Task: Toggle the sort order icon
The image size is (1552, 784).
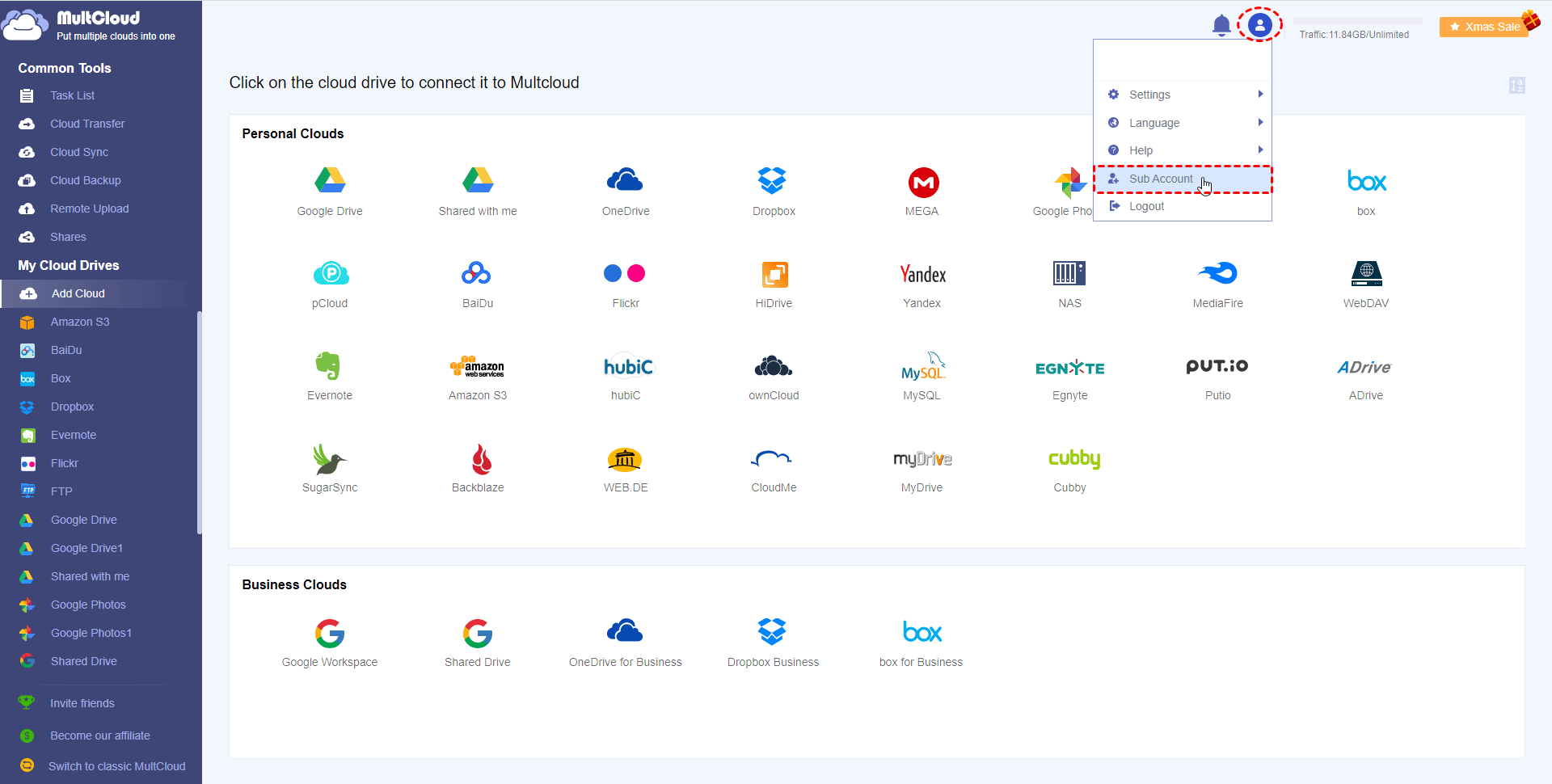Action: click(1517, 85)
